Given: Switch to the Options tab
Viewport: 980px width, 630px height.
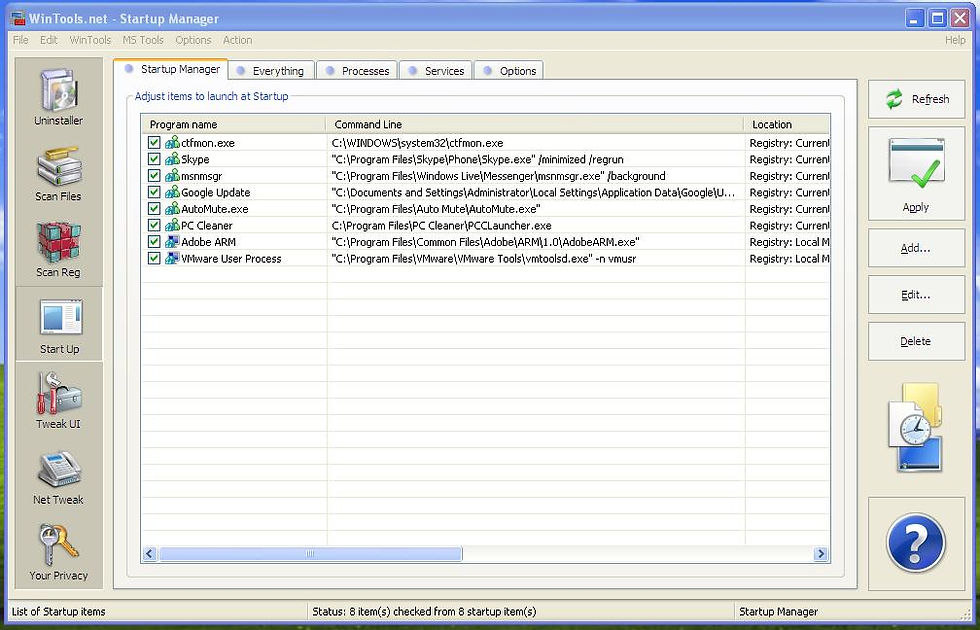Looking at the screenshot, I should [509, 71].
